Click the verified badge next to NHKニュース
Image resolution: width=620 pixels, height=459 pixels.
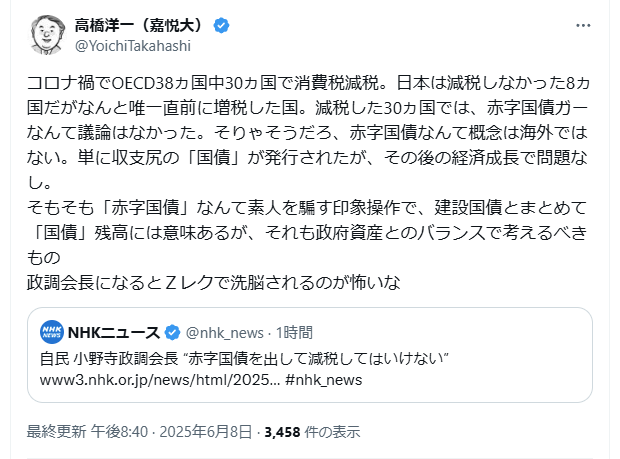pyautogui.click(x=171, y=333)
